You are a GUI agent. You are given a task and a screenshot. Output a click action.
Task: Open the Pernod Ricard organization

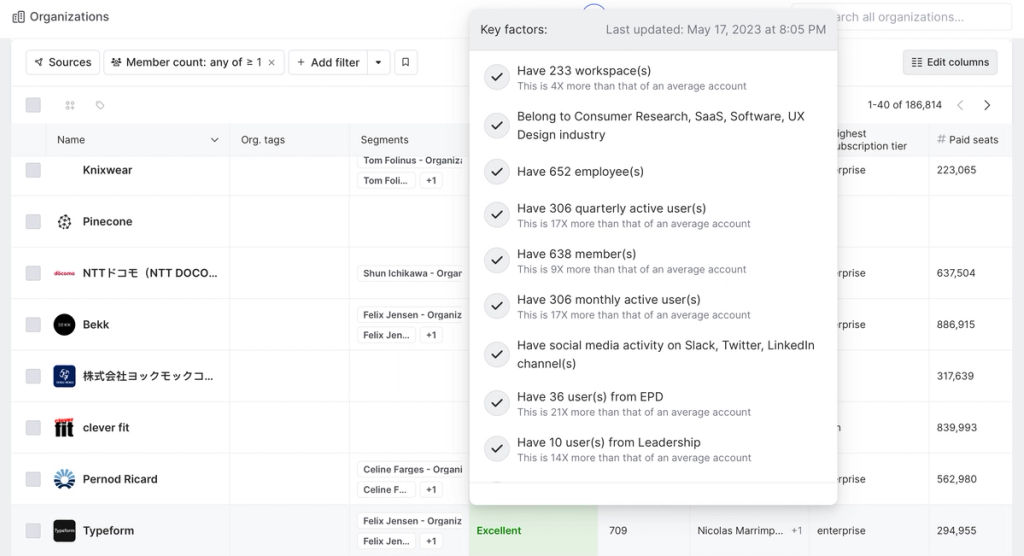(x=120, y=480)
